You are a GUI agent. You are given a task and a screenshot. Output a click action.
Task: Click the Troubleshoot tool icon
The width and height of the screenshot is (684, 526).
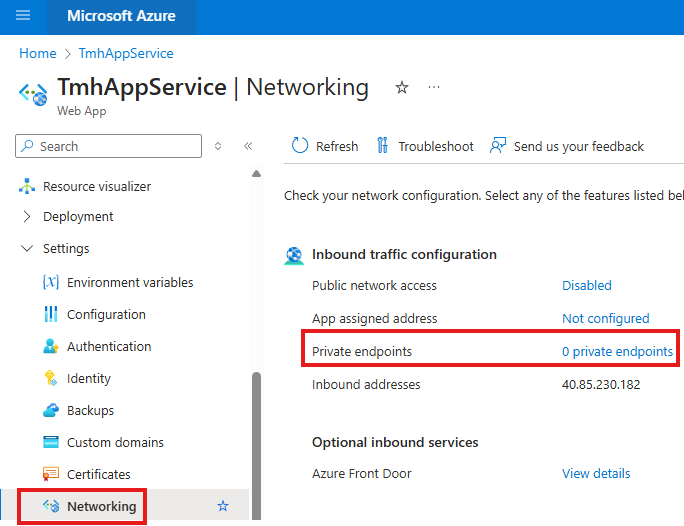[383, 146]
